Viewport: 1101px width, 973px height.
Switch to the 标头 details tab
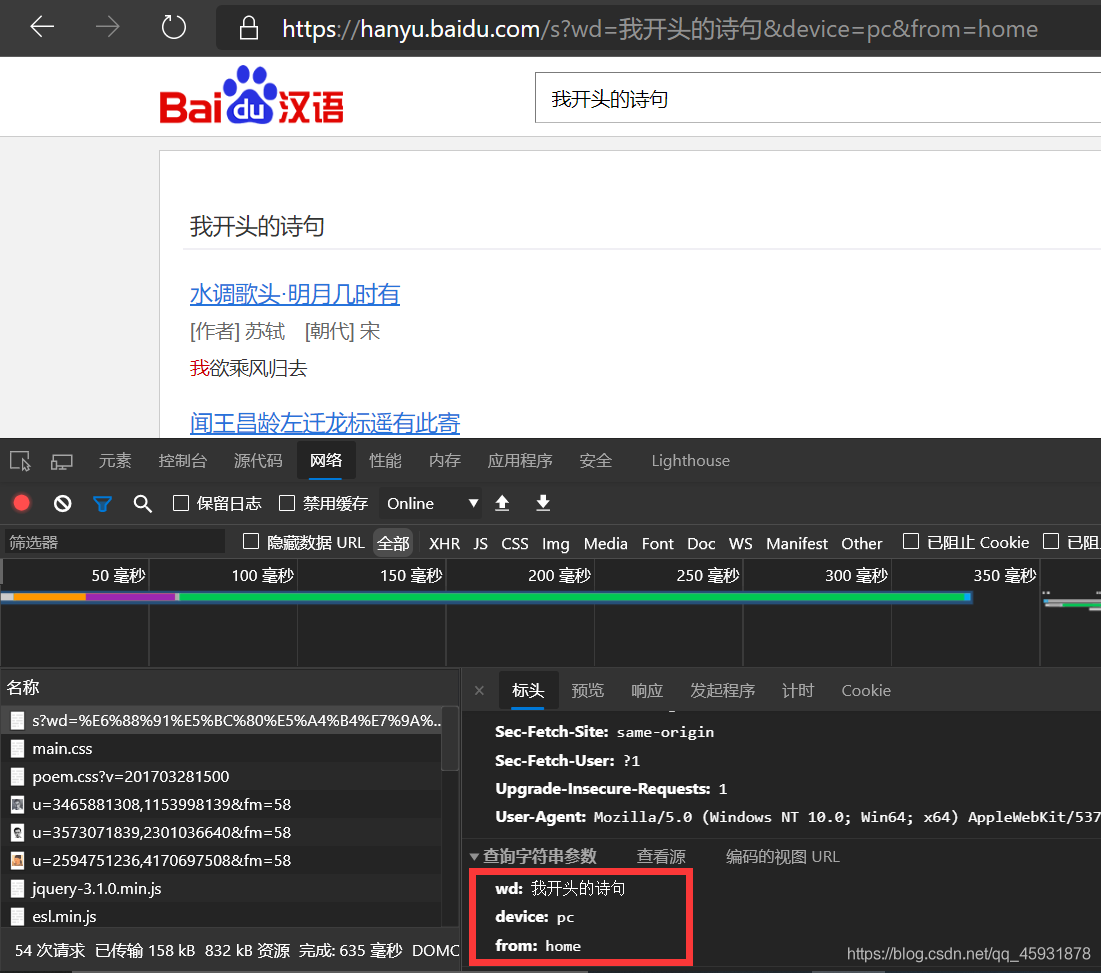528,691
